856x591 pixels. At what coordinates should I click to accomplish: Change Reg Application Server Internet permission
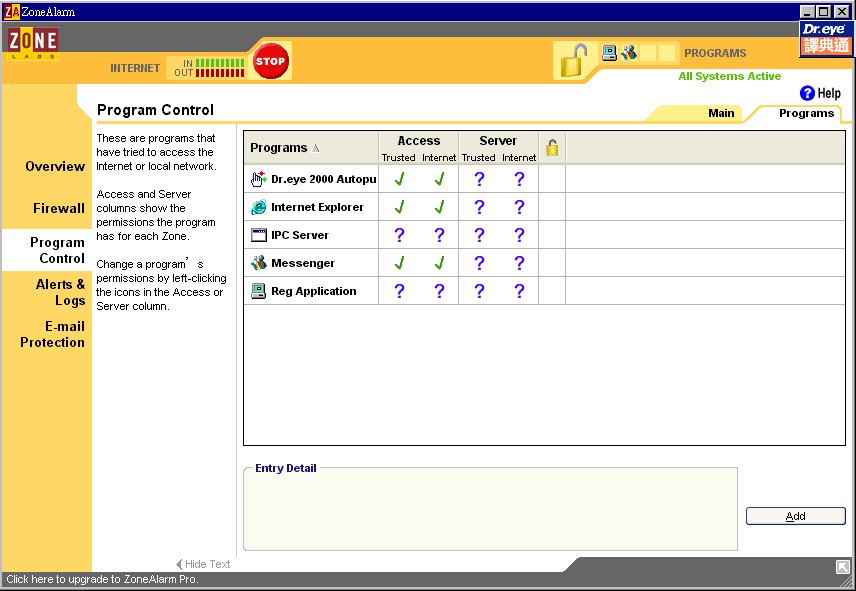pos(519,291)
